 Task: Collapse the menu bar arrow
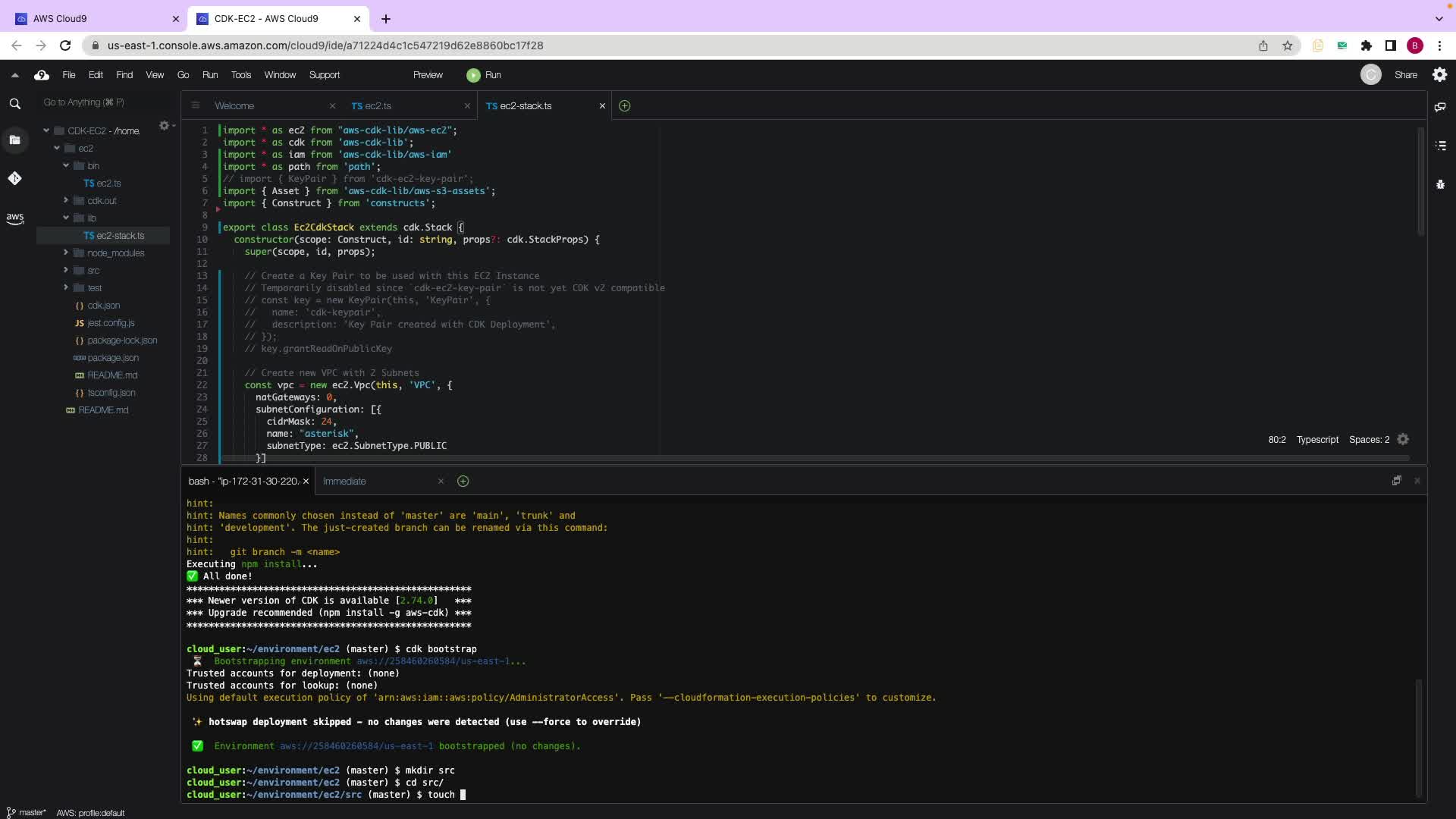[14, 75]
